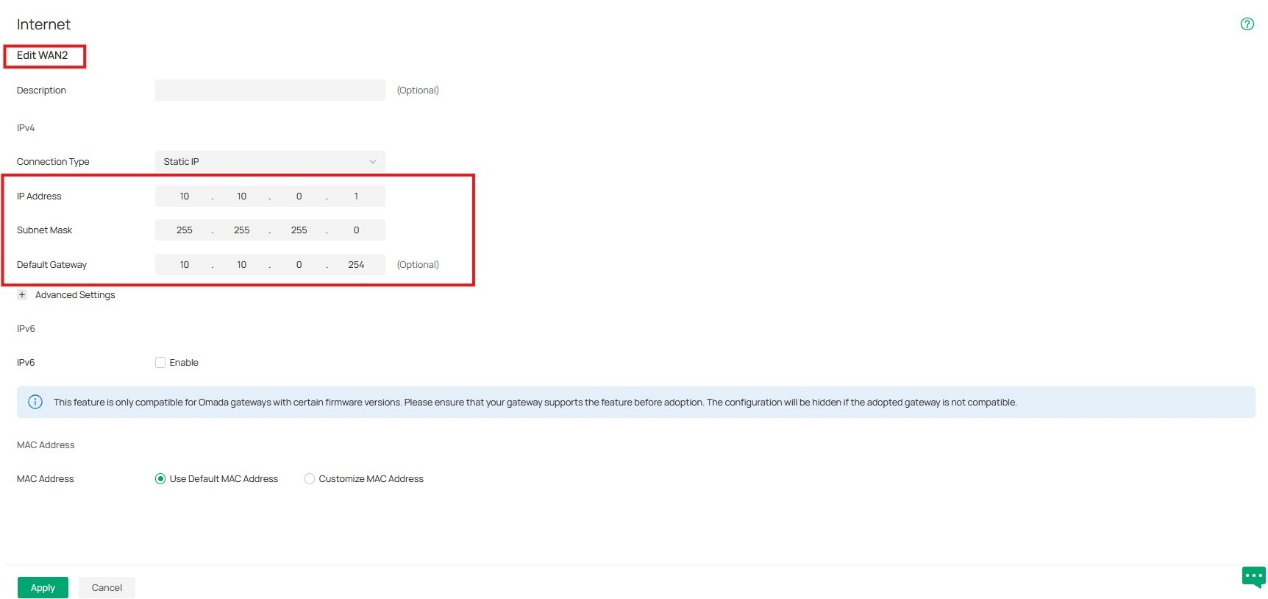Image resolution: width=1268 pixels, height=599 pixels.
Task: Click the second octet of the IP Address
Action: pyautogui.click(x=240, y=196)
